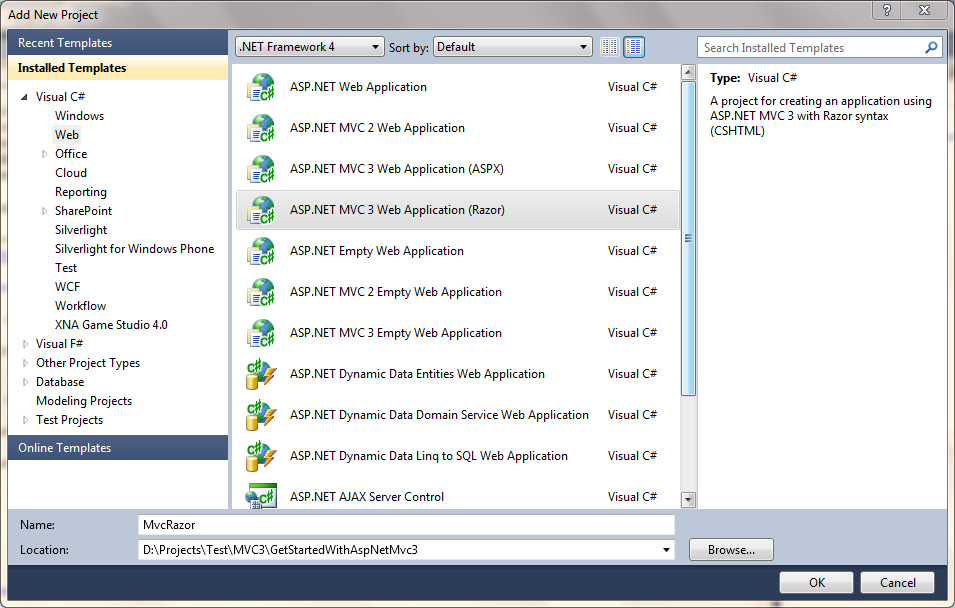Open the Location path dropdown arrow

point(666,550)
